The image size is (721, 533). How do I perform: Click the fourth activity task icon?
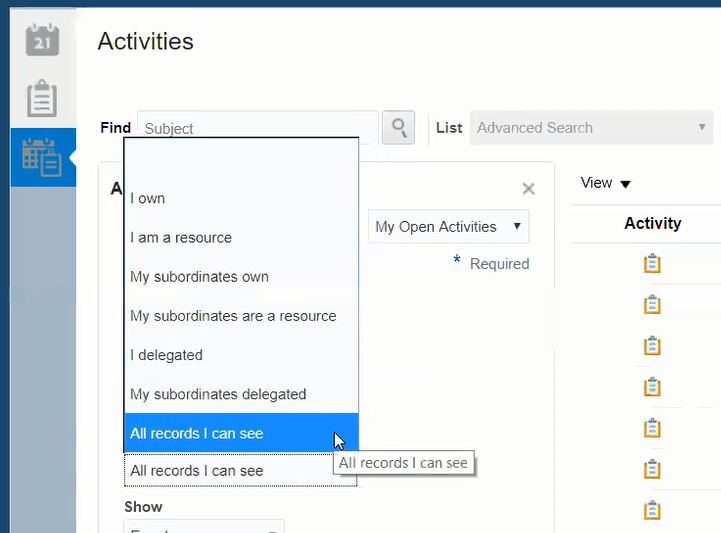[652, 387]
